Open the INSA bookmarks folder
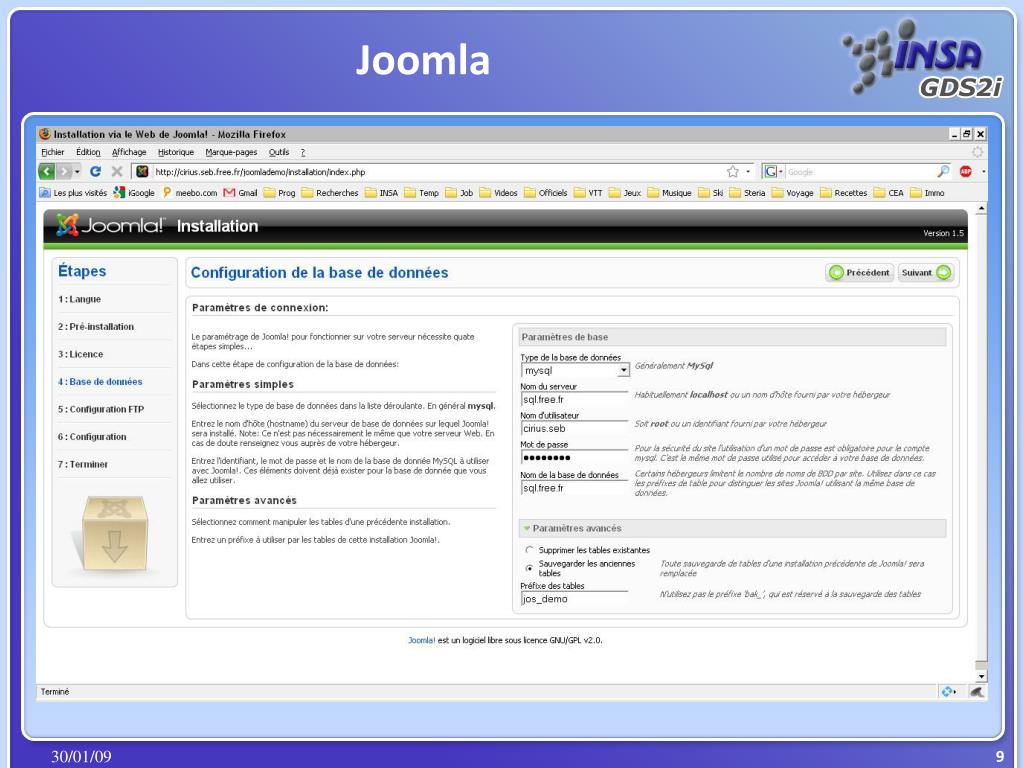The height and width of the screenshot is (768, 1024). coord(381,193)
